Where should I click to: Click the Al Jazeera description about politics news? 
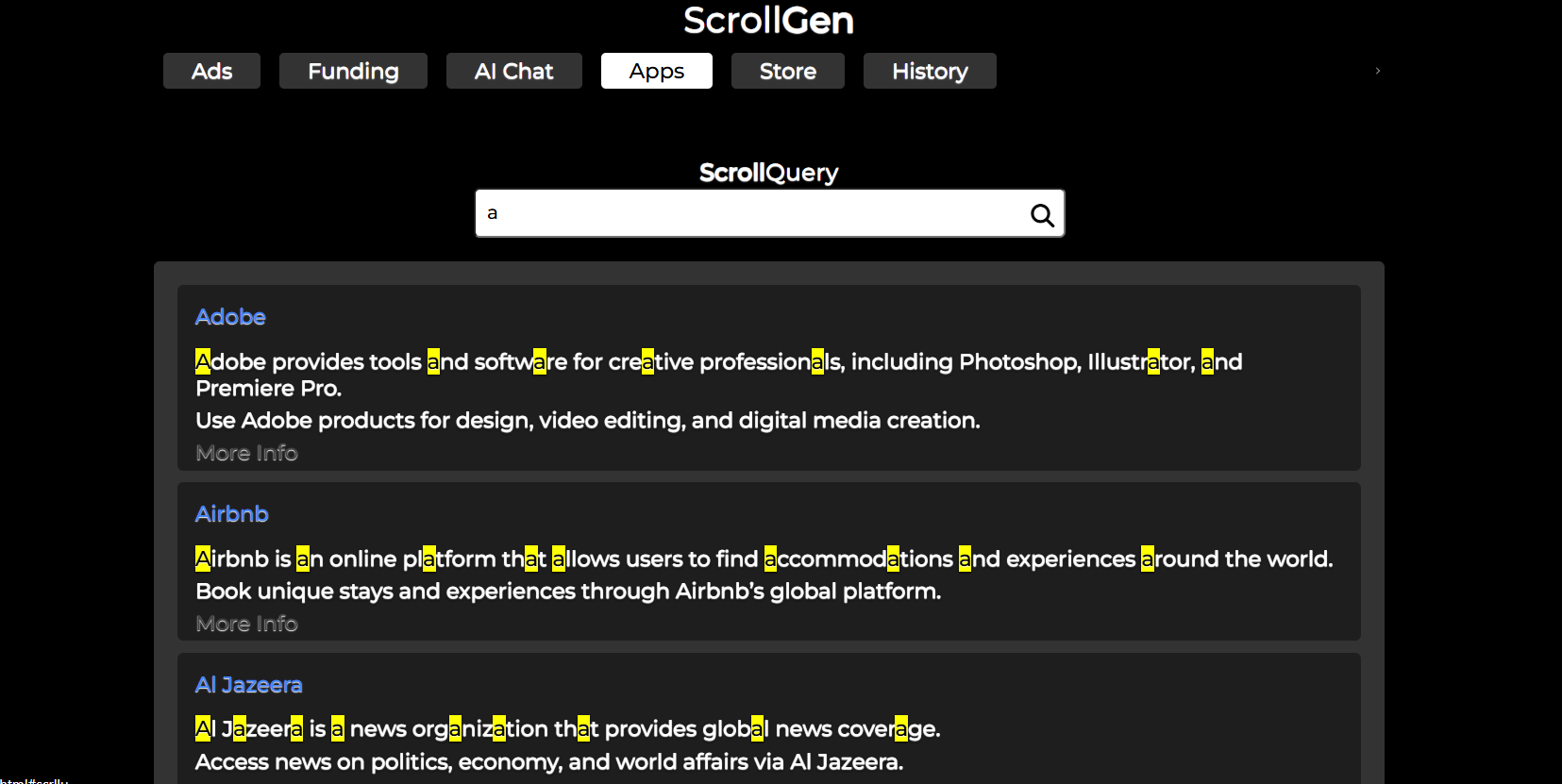[x=548, y=762]
